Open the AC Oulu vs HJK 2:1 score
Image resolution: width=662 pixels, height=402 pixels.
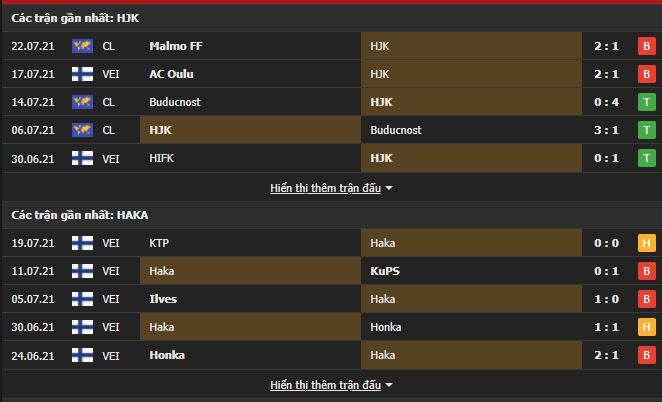606,74
